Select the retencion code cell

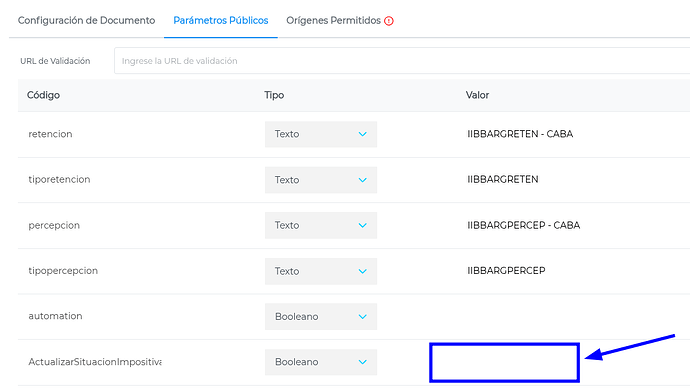click(50, 134)
